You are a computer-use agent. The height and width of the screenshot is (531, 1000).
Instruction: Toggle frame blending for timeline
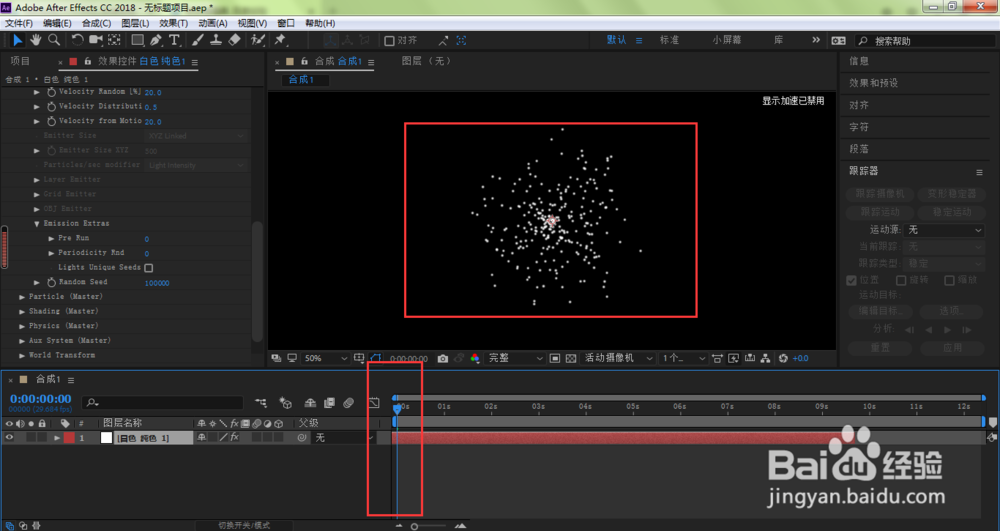pyautogui.click(x=329, y=403)
